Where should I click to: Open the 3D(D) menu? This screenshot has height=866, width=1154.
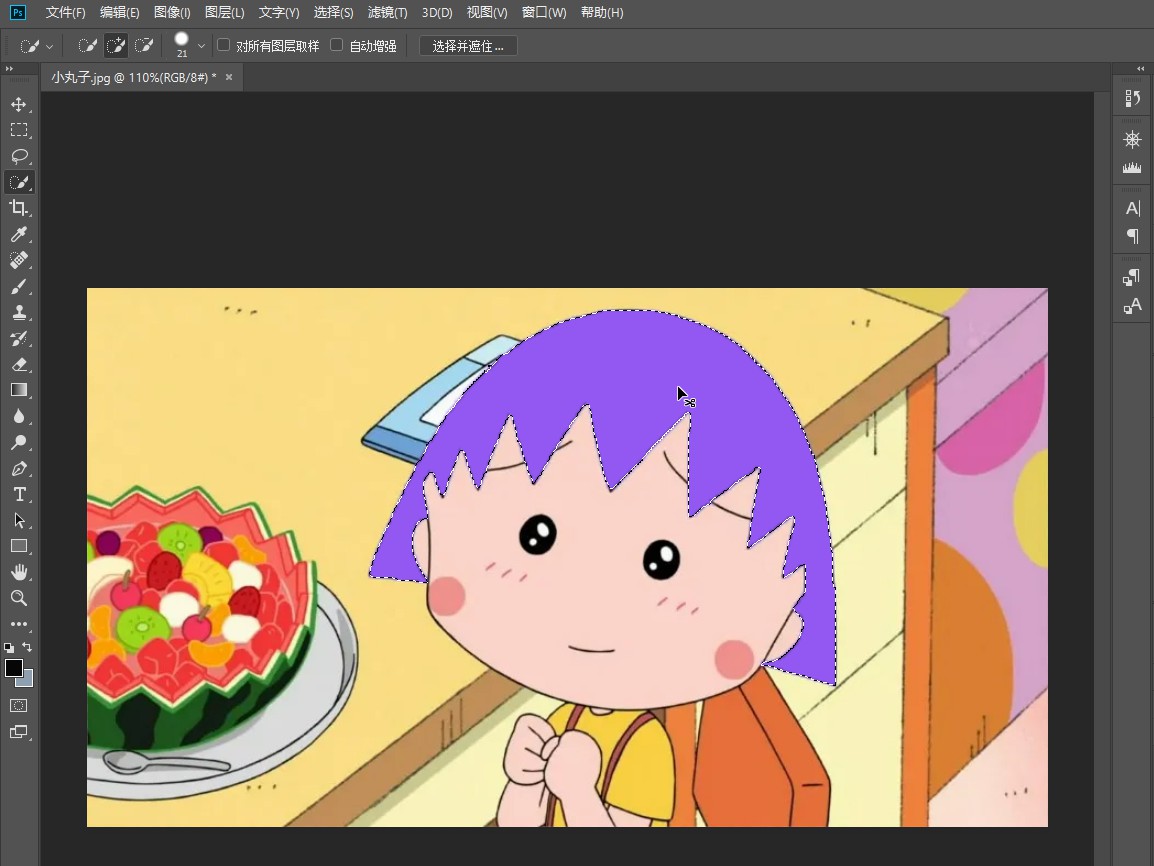[x=437, y=13]
